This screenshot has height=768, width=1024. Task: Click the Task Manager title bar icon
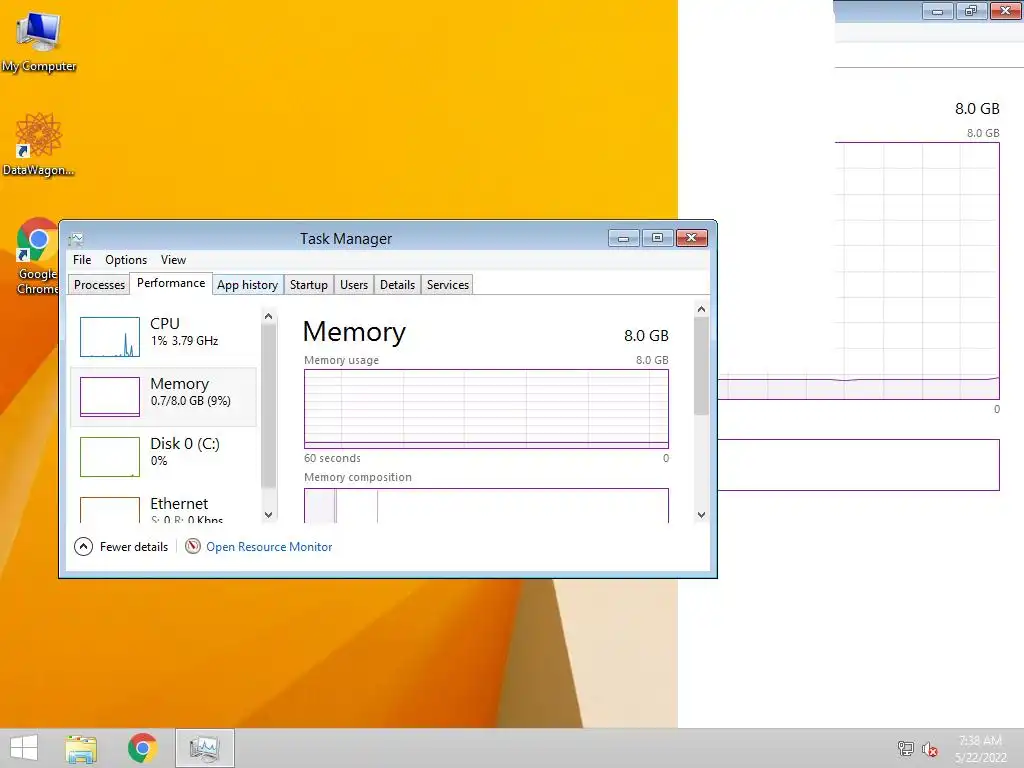coord(76,239)
